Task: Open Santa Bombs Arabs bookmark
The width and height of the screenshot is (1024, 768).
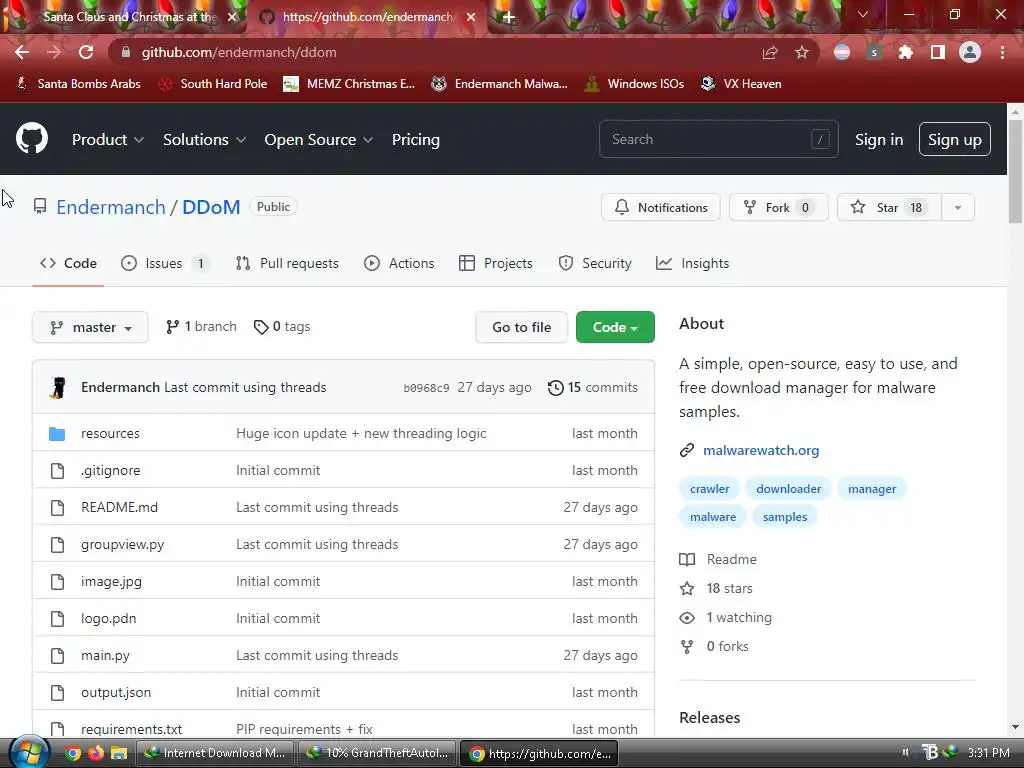Action: pyautogui.click(x=78, y=84)
